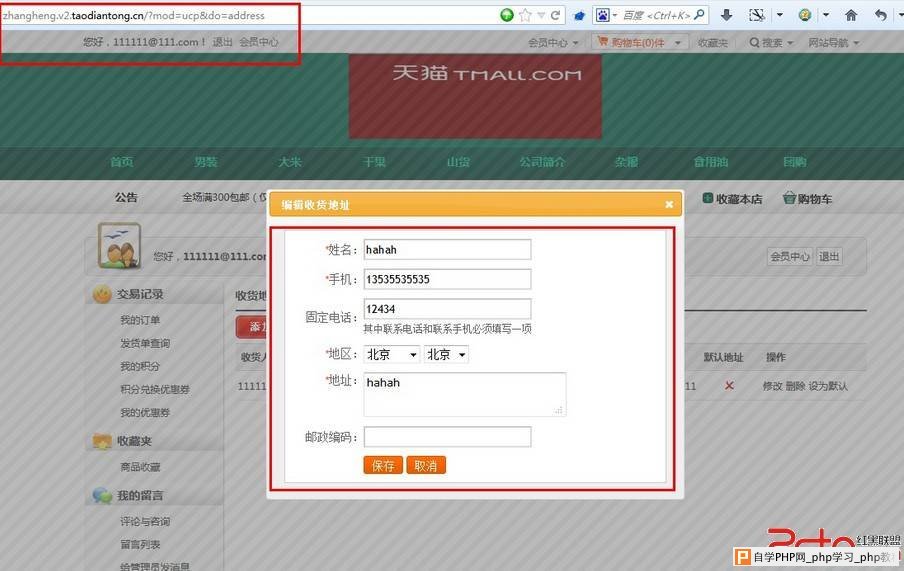Open 发货单查询 in the sidebar
Screen dimensions: 904x571
coord(145,343)
